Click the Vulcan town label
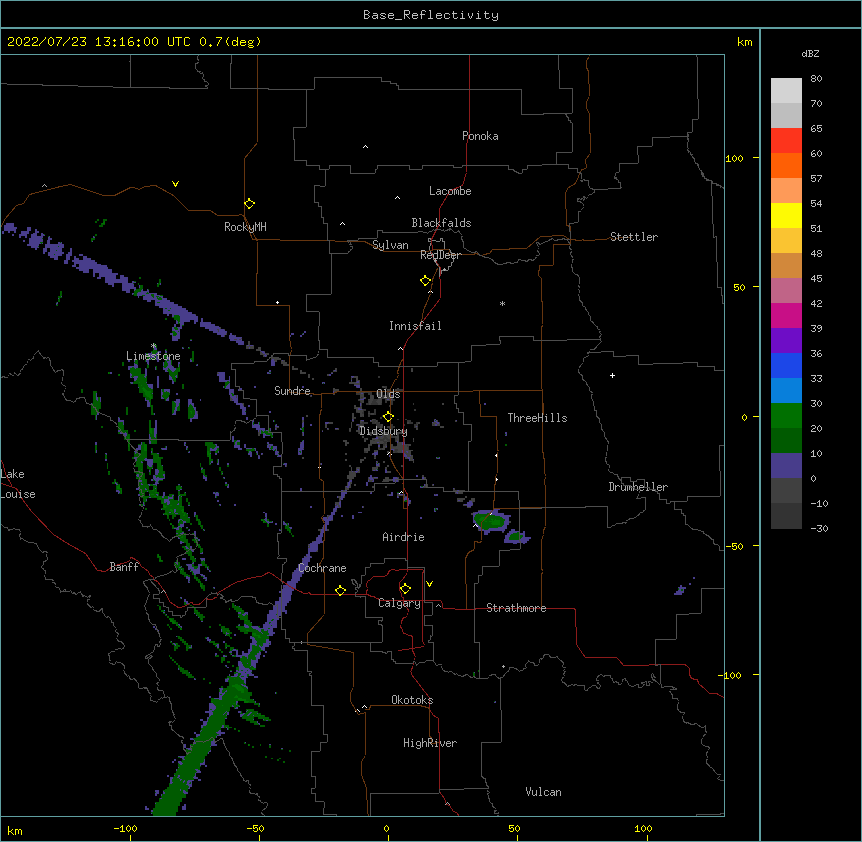 (543, 792)
